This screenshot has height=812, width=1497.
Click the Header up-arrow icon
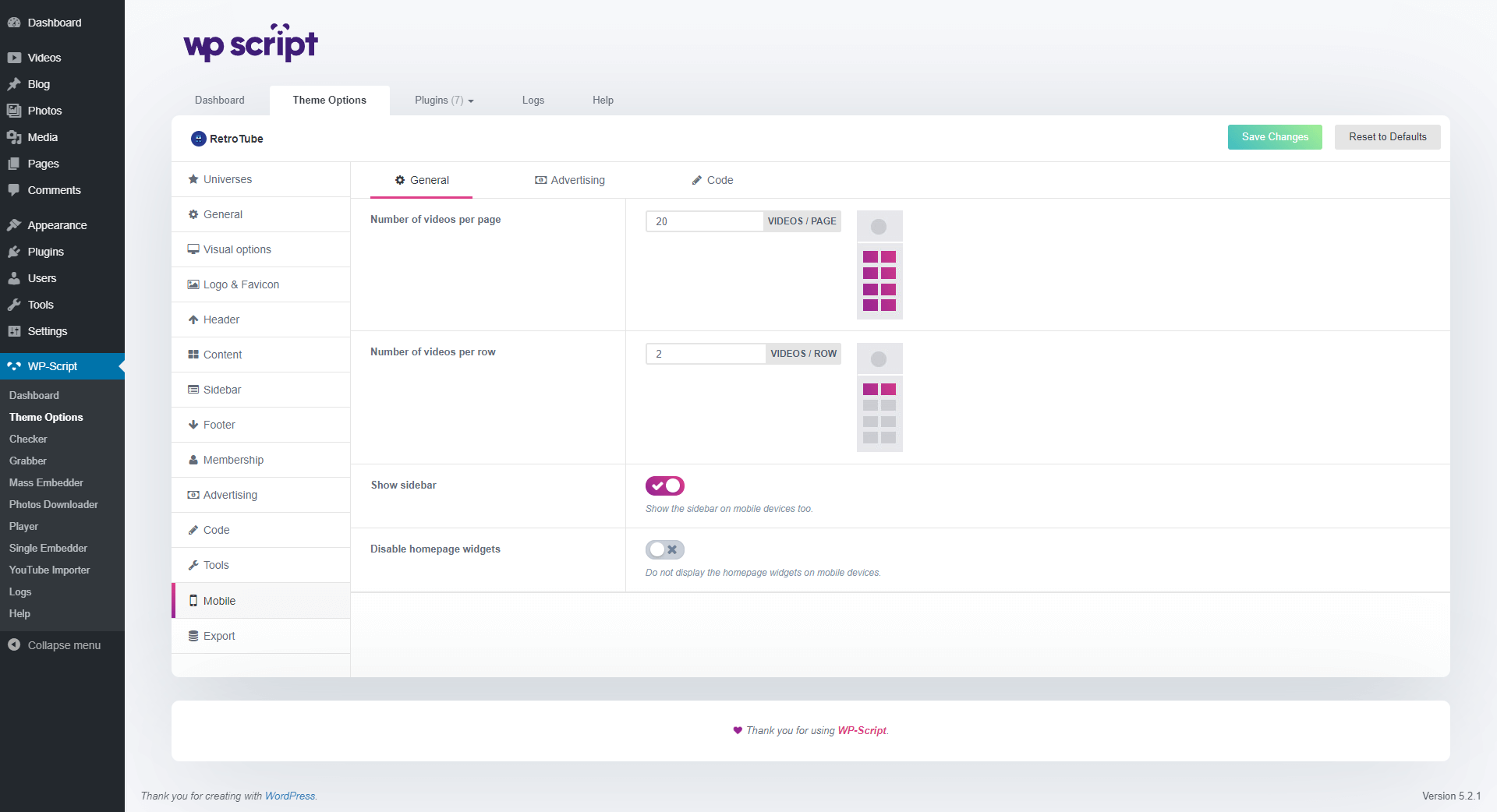click(x=193, y=320)
